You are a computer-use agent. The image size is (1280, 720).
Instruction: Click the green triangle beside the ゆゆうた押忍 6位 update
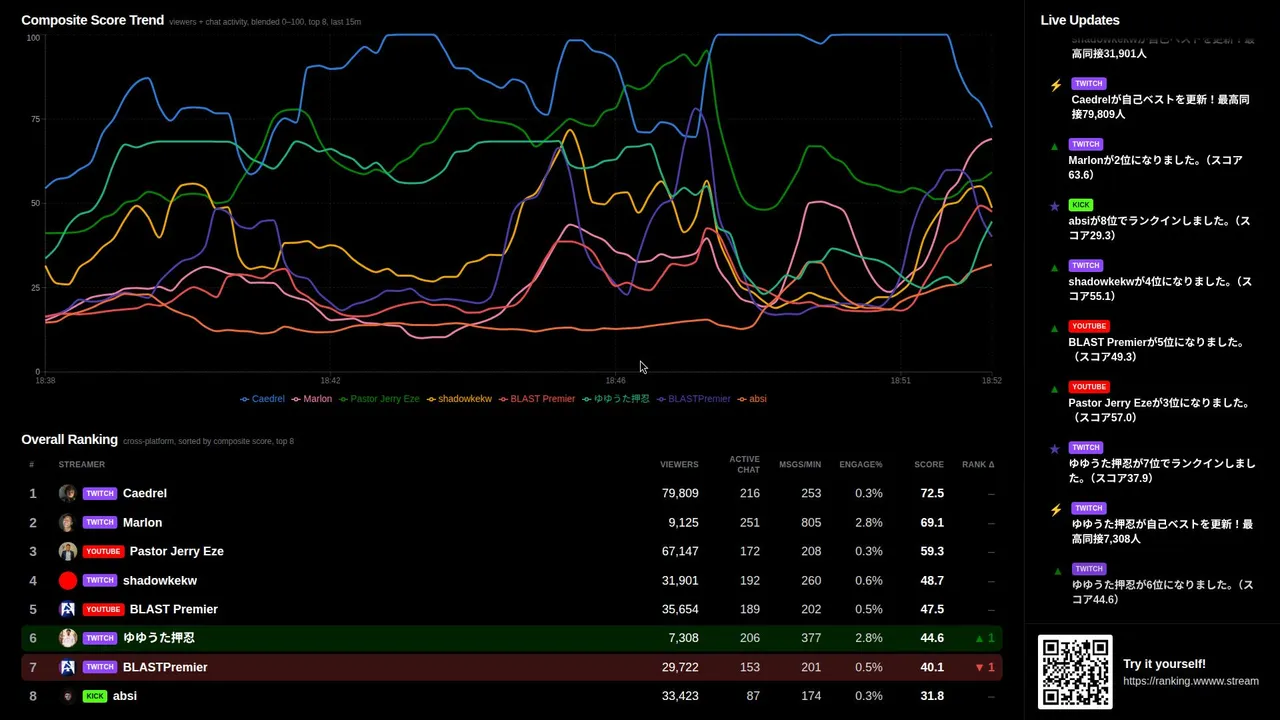pos(1058,571)
